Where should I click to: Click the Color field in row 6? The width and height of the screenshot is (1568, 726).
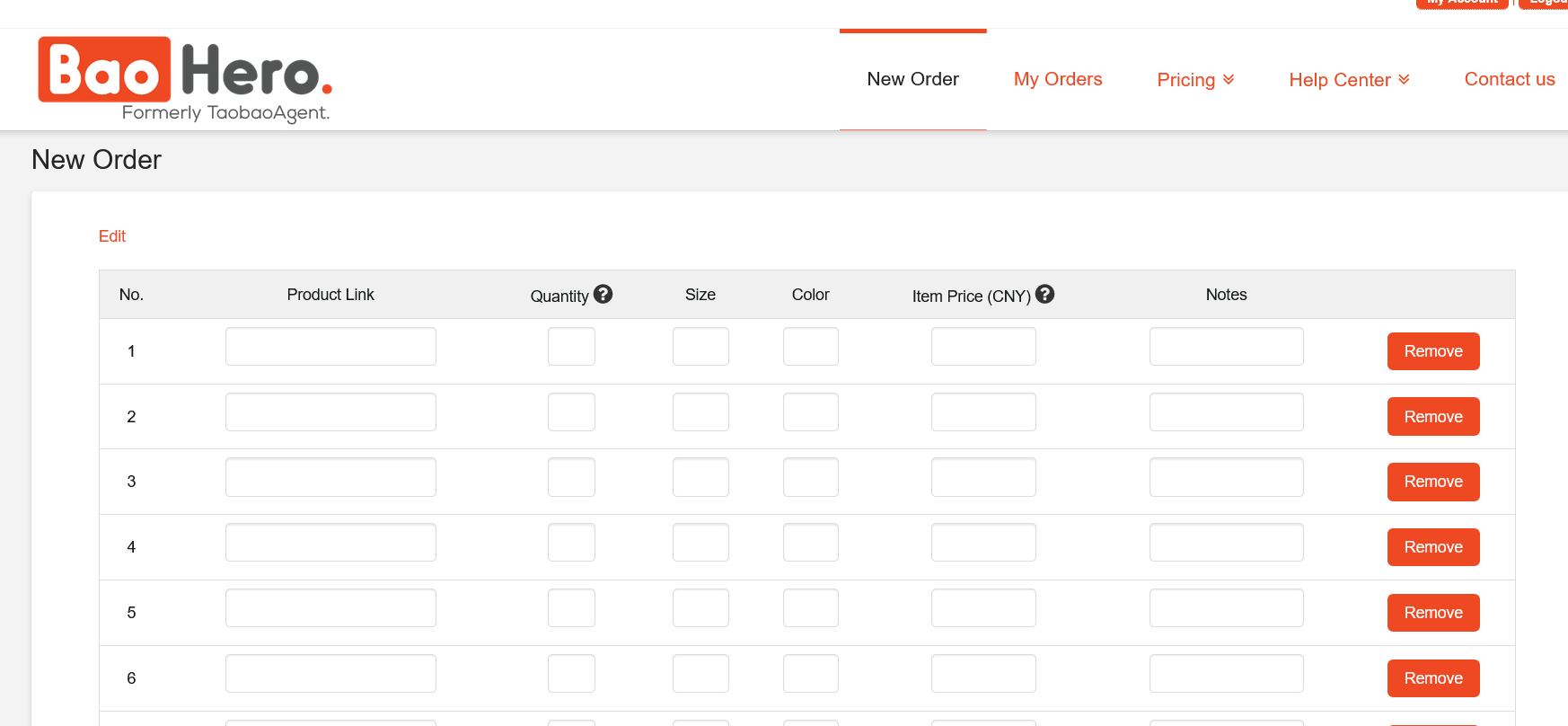coord(811,674)
